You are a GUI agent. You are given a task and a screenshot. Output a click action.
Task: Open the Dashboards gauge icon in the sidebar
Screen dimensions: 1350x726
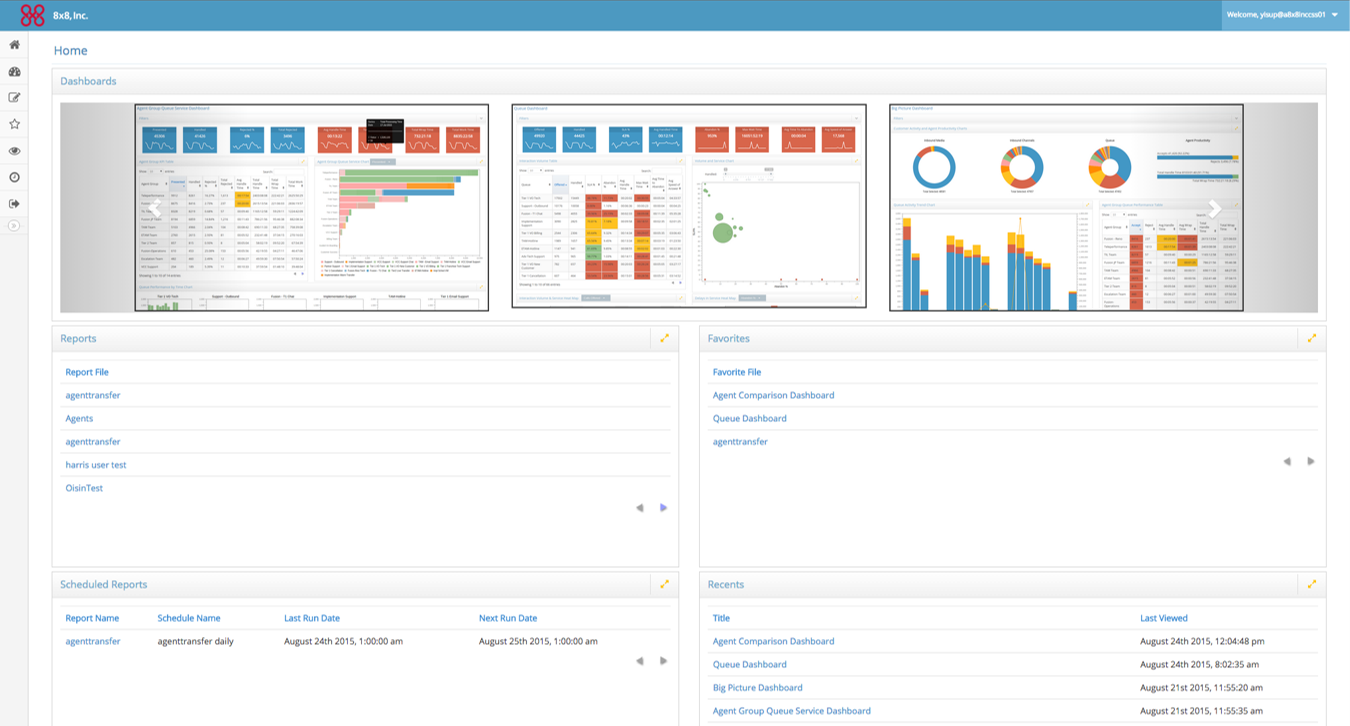13,71
